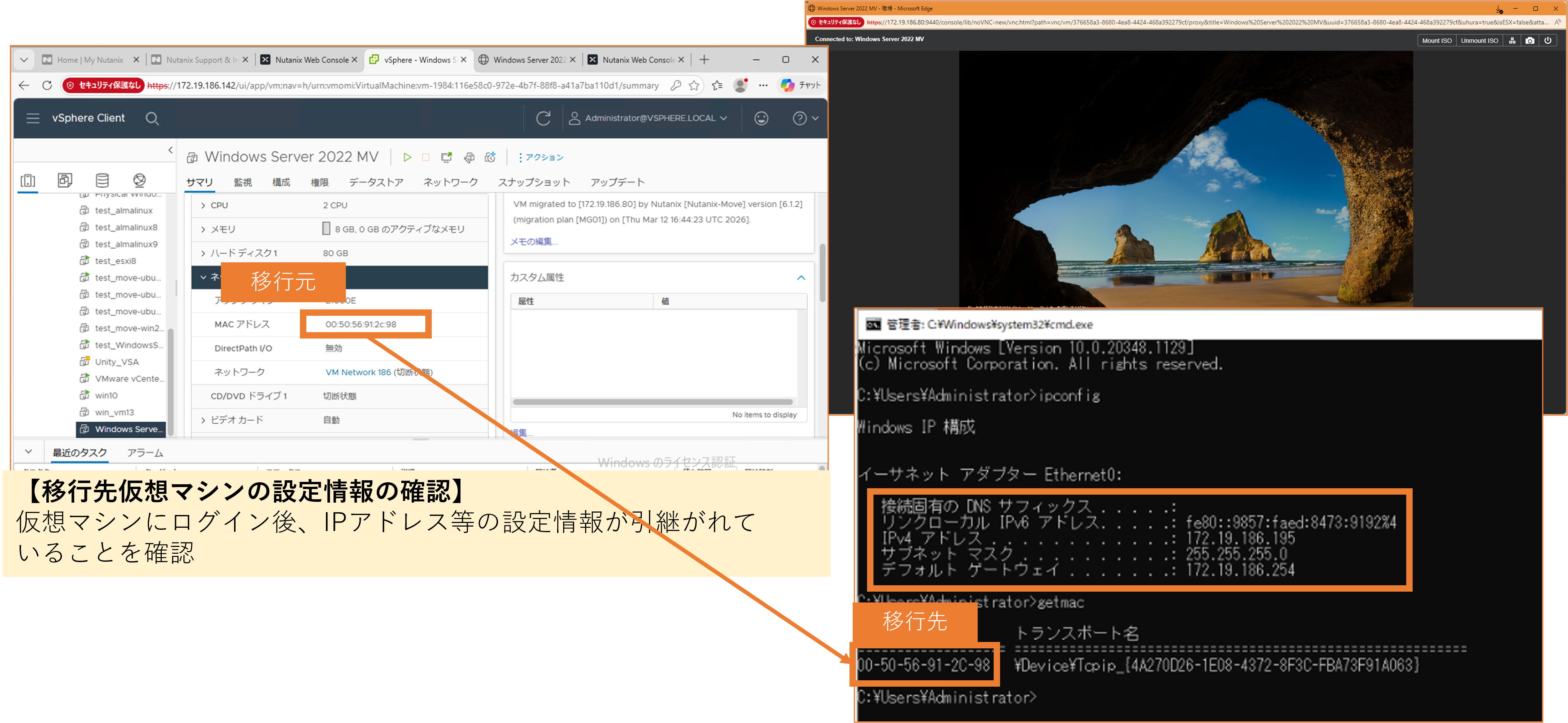The height and width of the screenshot is (723, 1568).
Task: Select the VMs and Templates inventory icon
Action: (65, 180)
